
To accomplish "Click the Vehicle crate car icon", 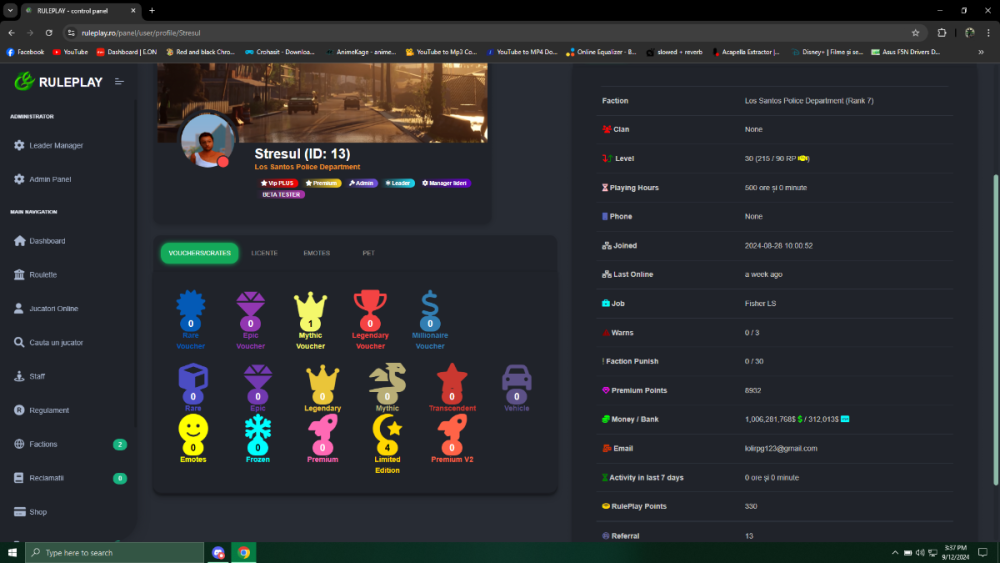I will [517, 381].
